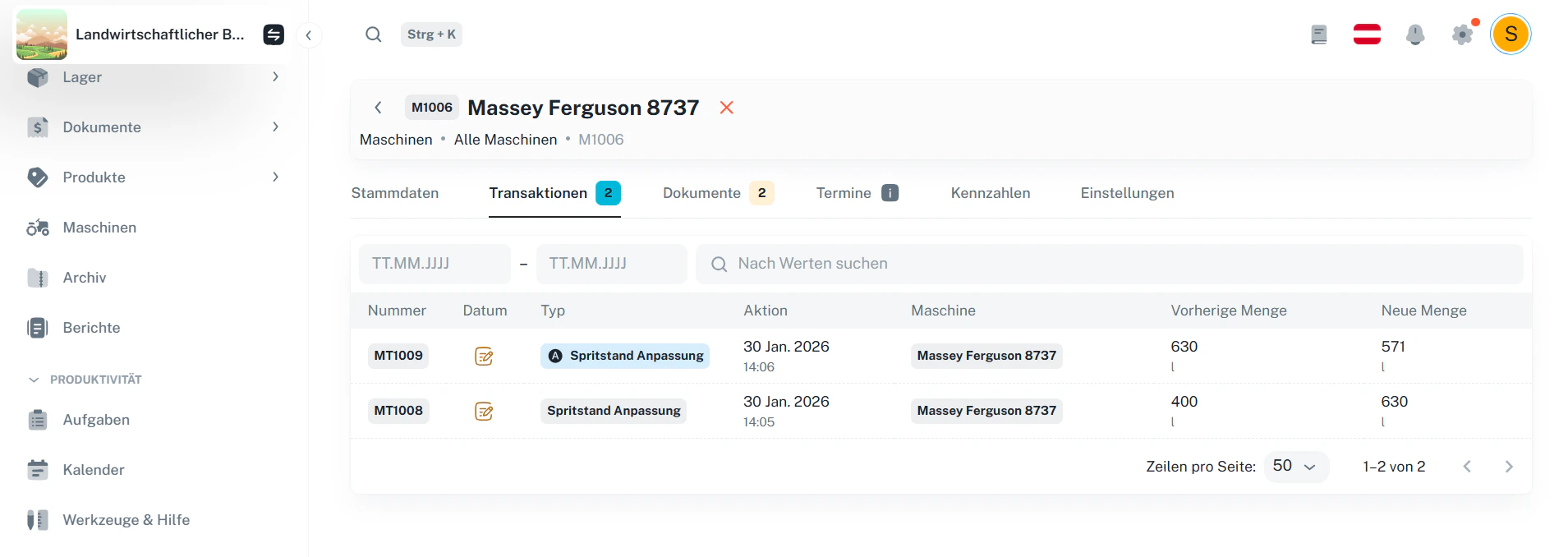Click the notification bell icon
Screen dimensions: 1568x557
pyautogui.click(x=1414, y=34)
